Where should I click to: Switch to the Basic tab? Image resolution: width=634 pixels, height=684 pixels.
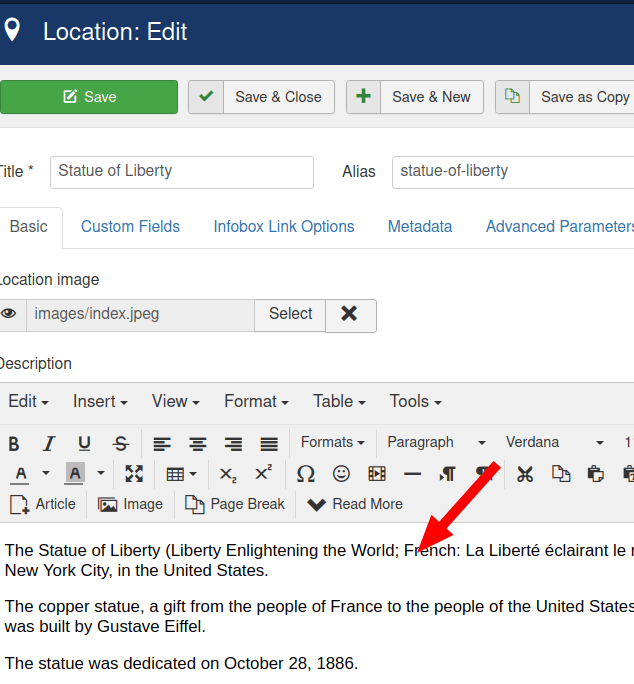[29, 227]
